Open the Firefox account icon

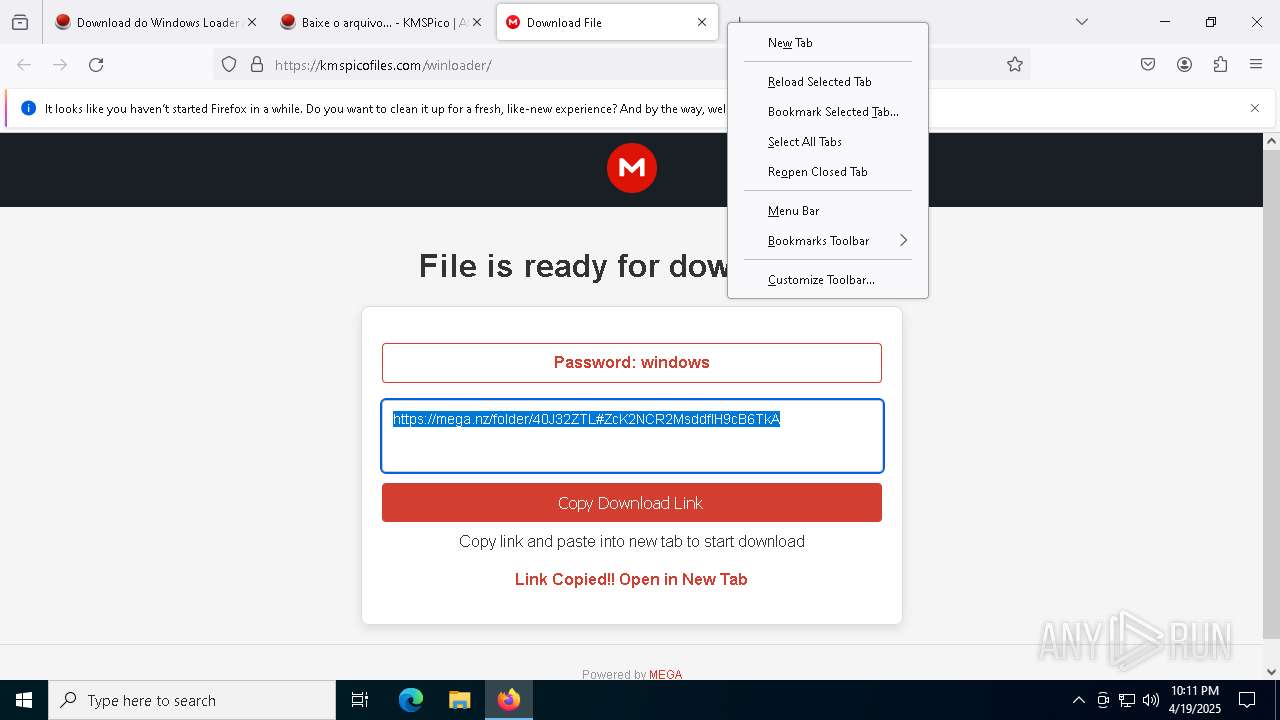tap(1184, 65)
